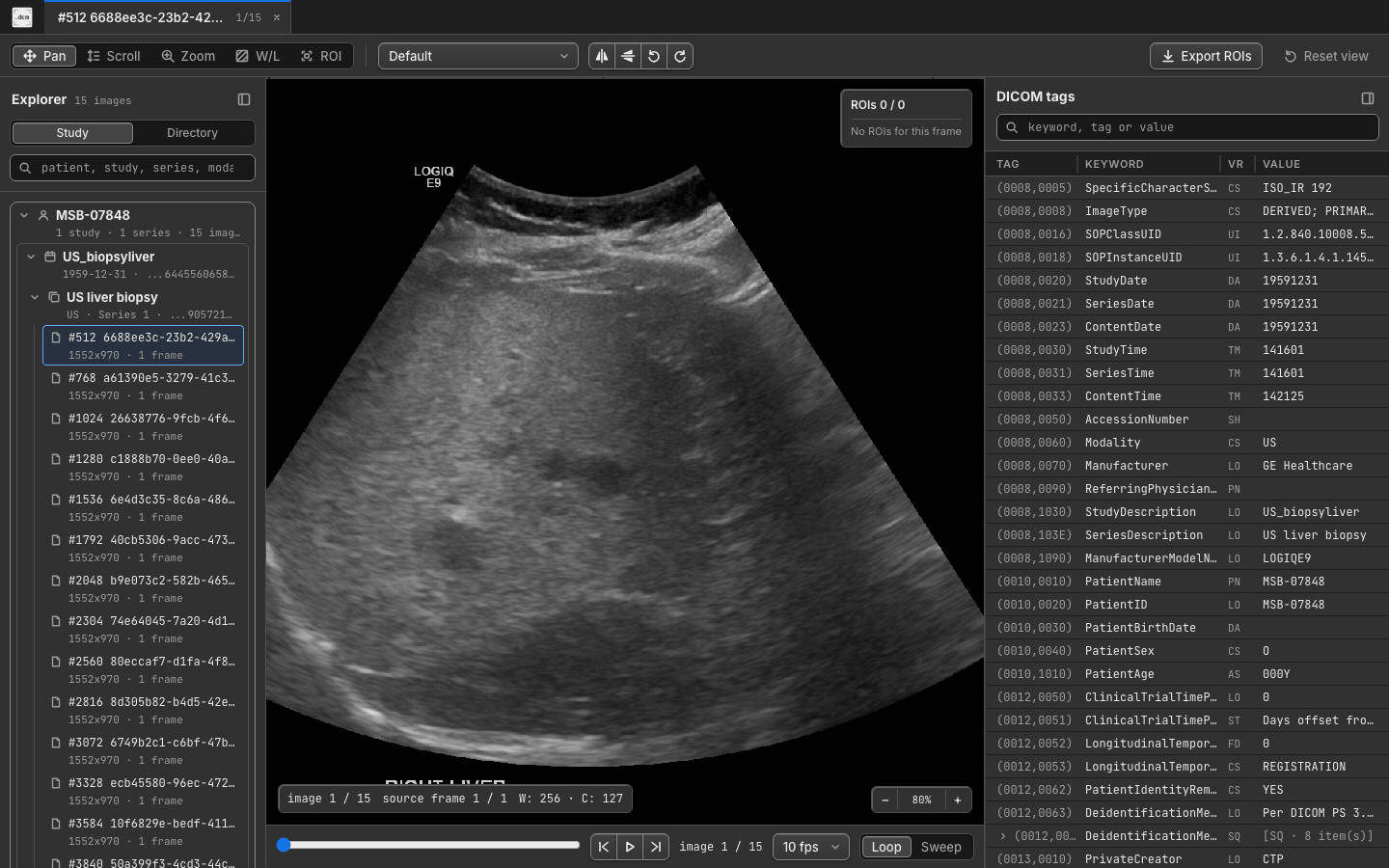Switch to the Directory tab
Screen dimensions: 1389x868
(x=192, y=133)
